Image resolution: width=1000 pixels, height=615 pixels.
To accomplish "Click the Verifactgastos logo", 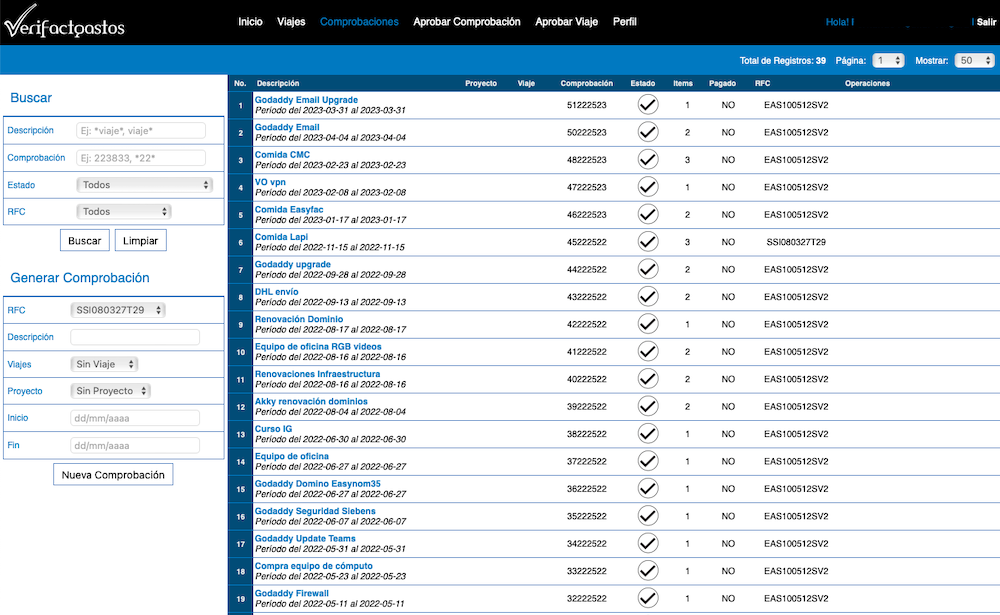I will (64, 23).
